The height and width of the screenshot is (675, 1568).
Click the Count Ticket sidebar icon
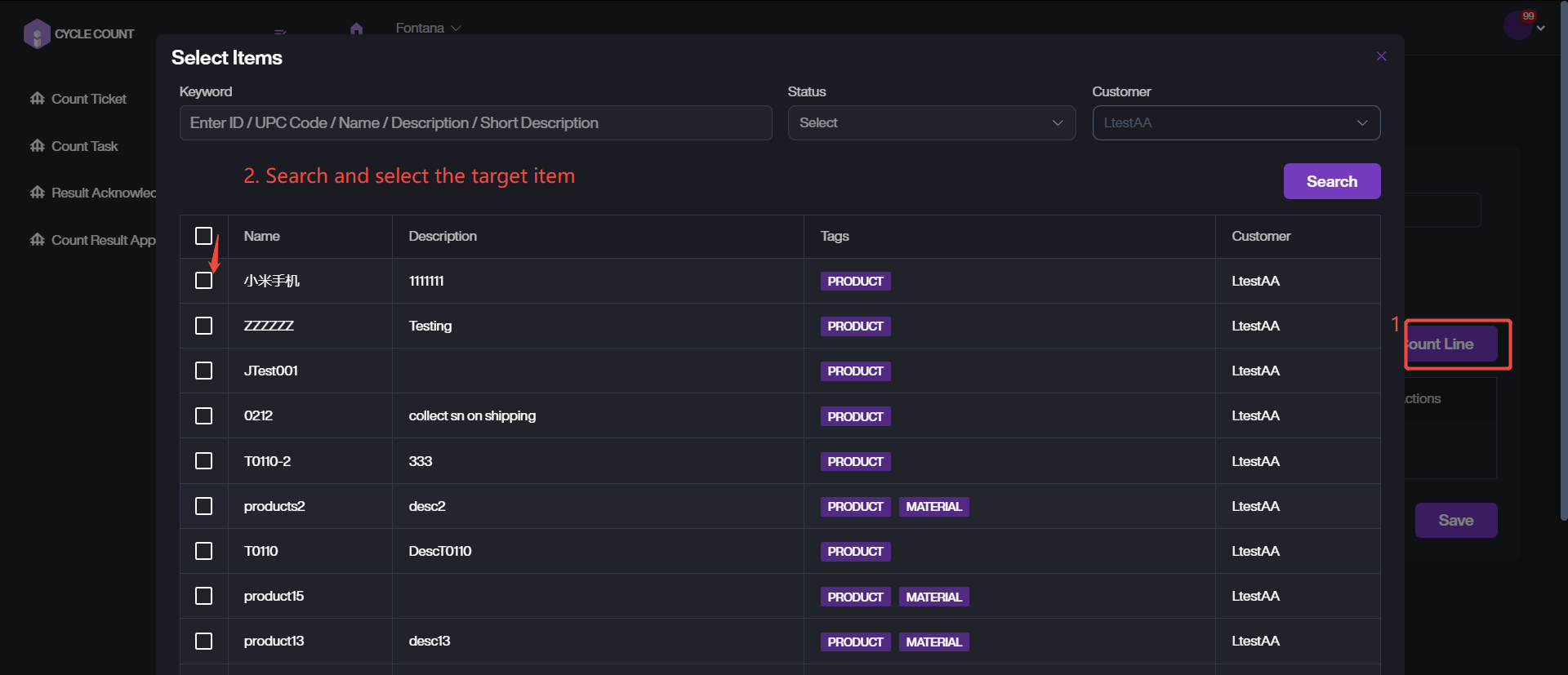tap(38, 99)
